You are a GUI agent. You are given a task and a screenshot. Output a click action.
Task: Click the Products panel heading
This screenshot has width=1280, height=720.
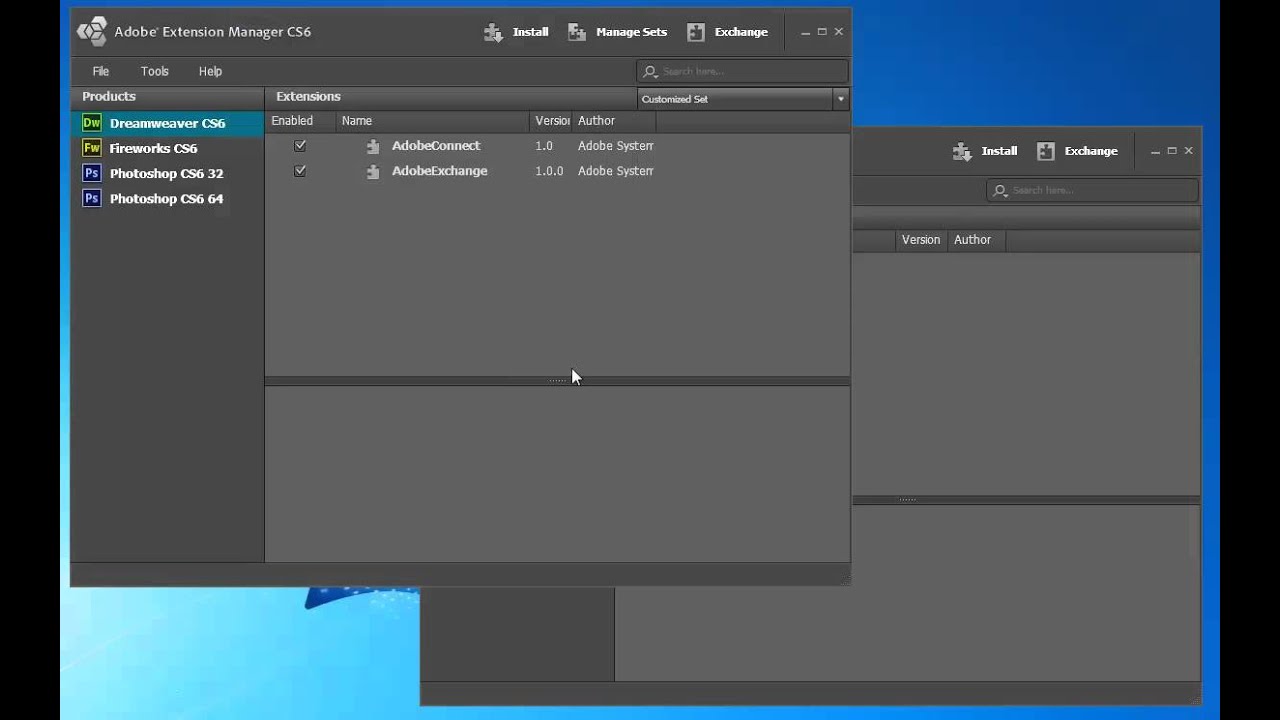(x=109, y=96)
